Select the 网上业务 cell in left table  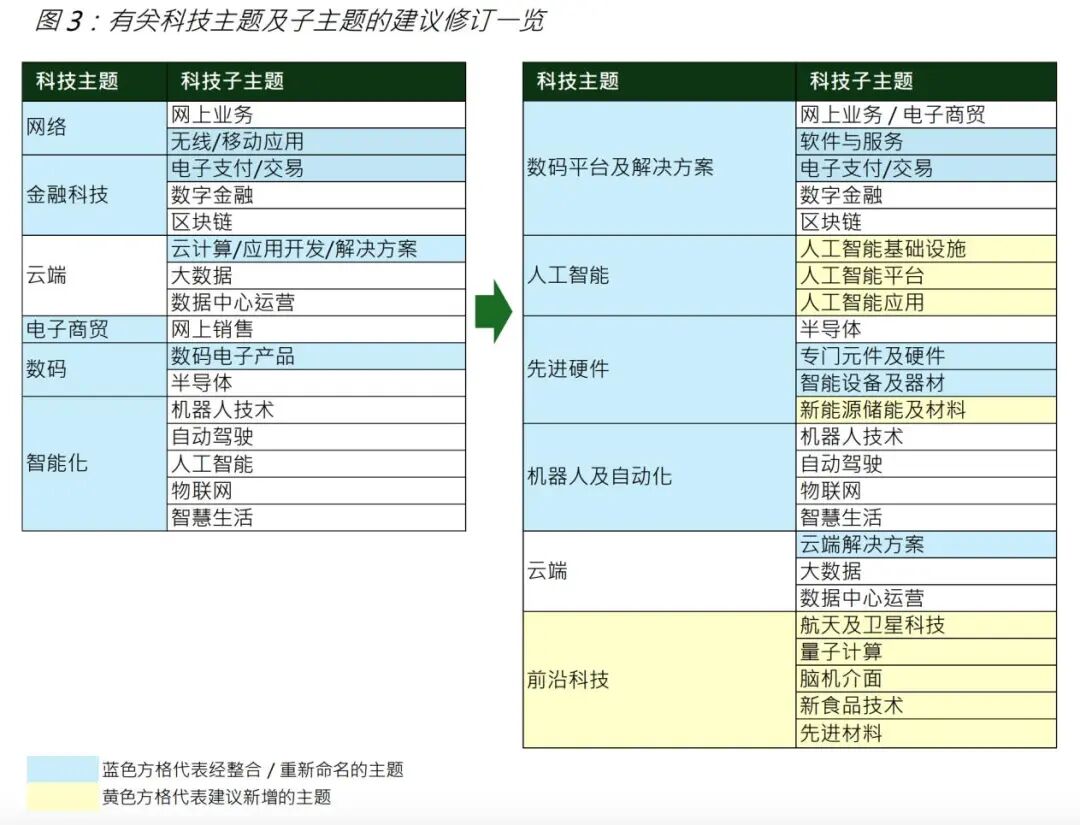[x=316, y=115]
